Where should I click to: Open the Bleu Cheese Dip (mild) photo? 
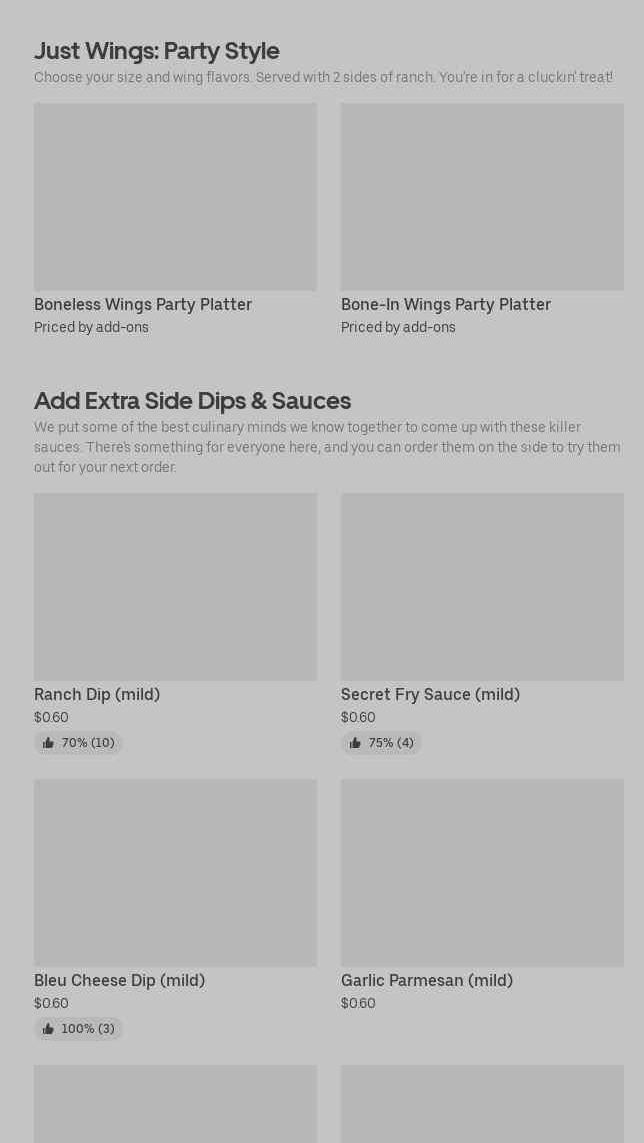click(175, 873)
